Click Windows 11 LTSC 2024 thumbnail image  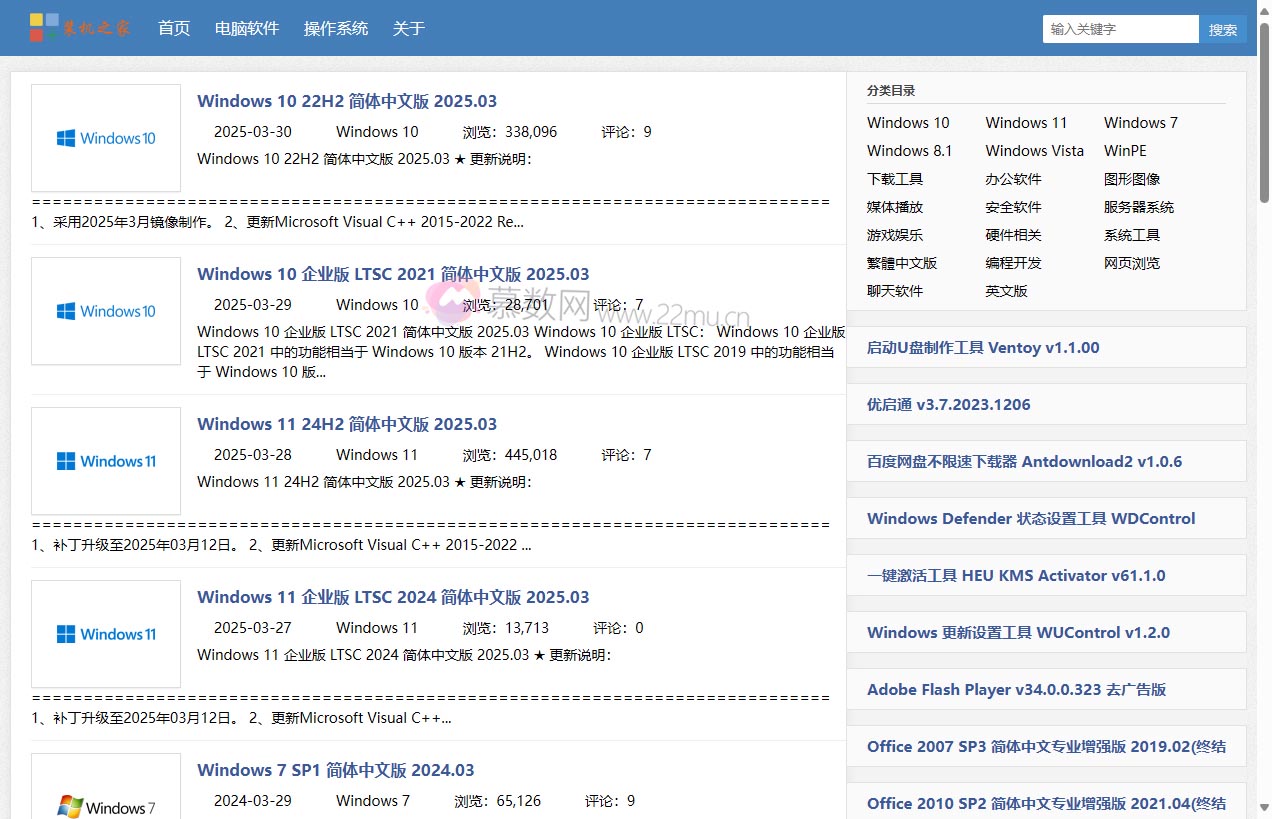point(106,634)
